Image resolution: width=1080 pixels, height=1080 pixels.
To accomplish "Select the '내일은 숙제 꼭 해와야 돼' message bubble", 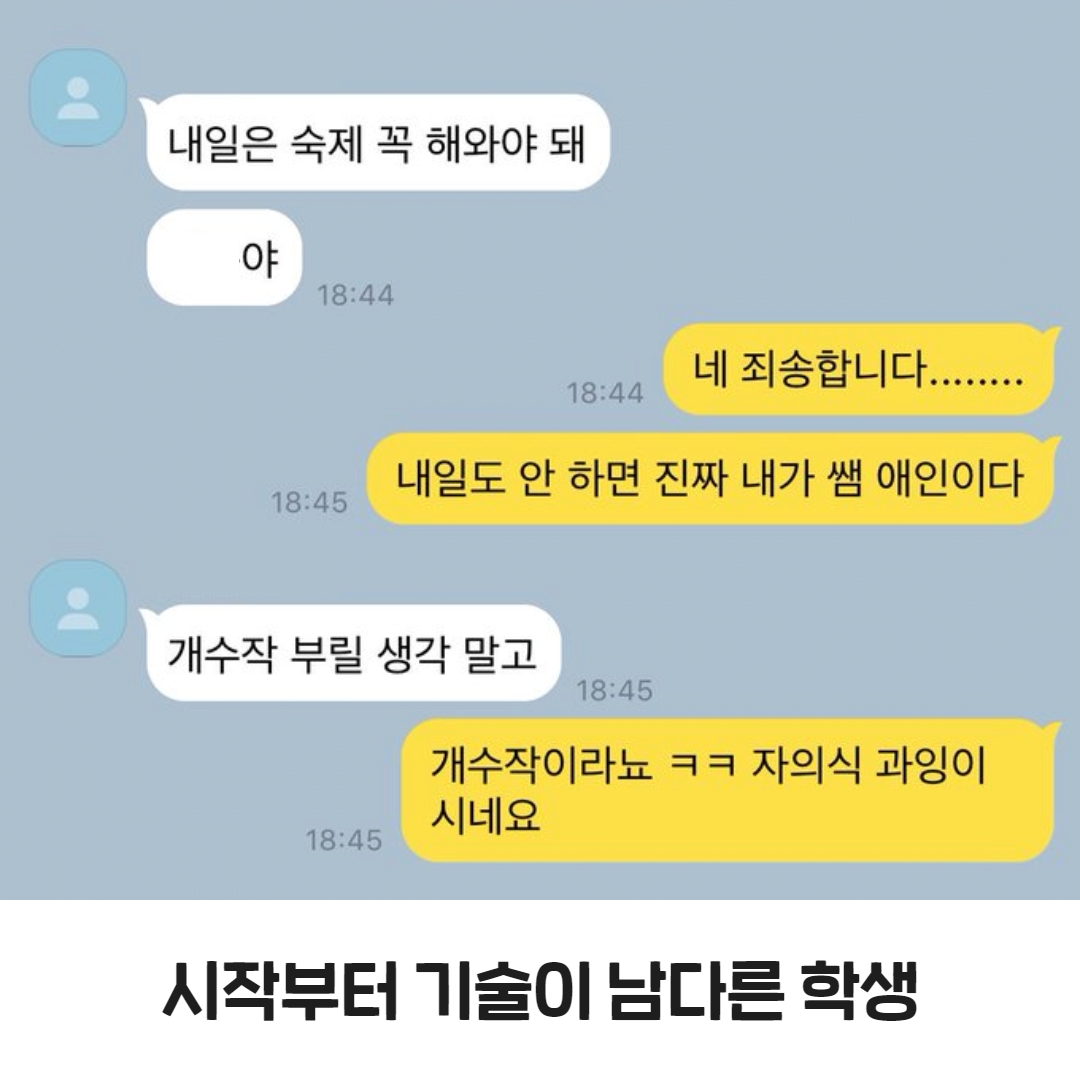I will coord(377,143).
